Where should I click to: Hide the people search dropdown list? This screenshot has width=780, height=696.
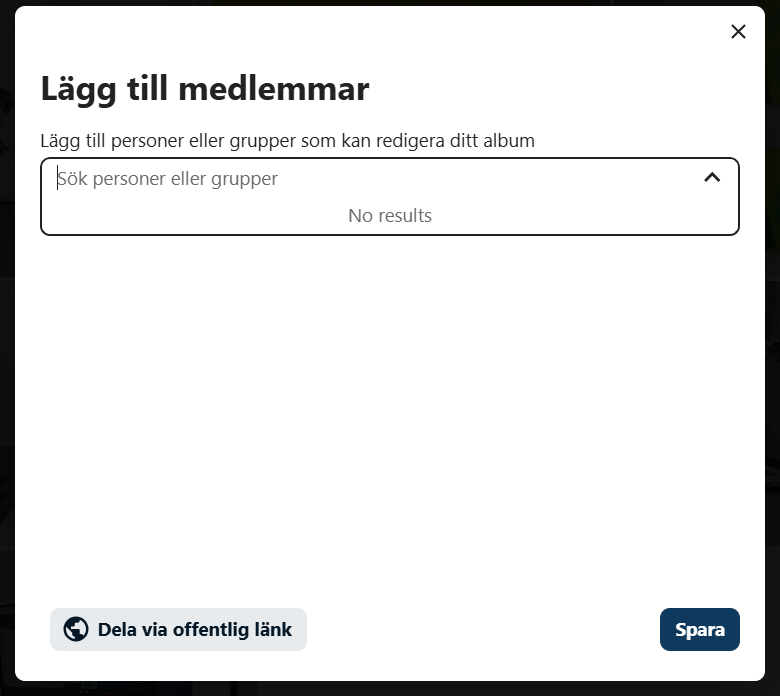pos(712,178)
